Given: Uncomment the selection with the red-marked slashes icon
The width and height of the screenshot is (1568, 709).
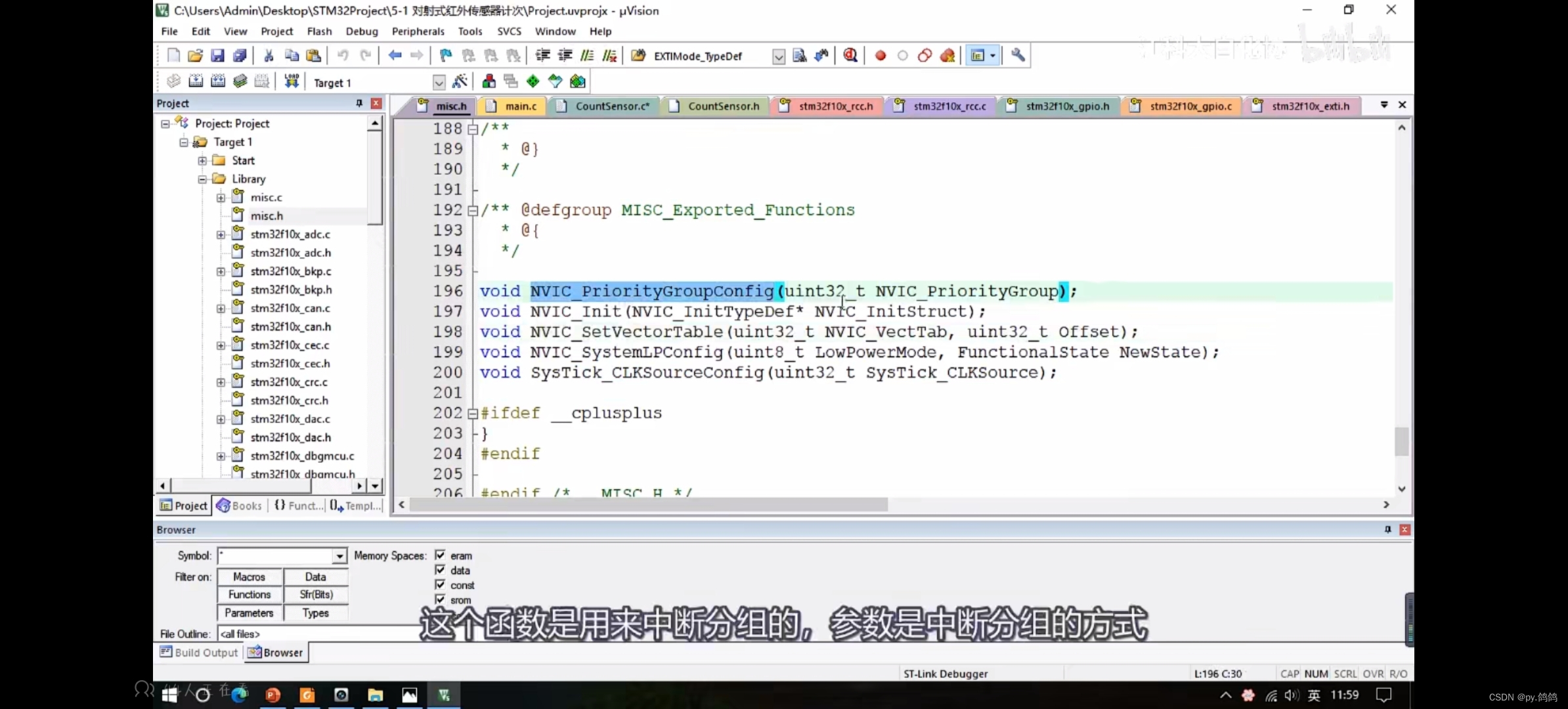Looking at the screenshot, I should (610, 56).
